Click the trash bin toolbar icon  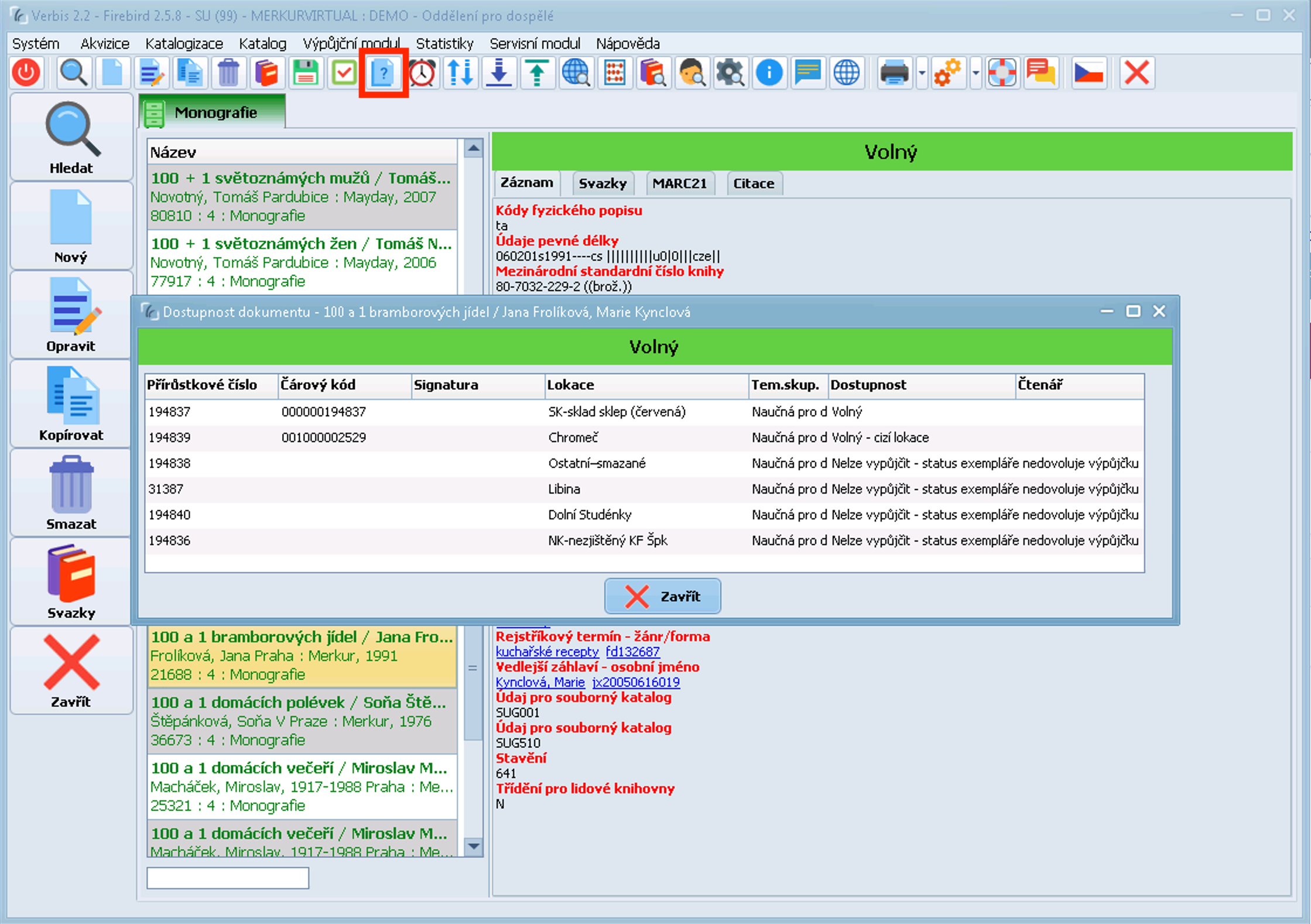(x=228, y=73)
